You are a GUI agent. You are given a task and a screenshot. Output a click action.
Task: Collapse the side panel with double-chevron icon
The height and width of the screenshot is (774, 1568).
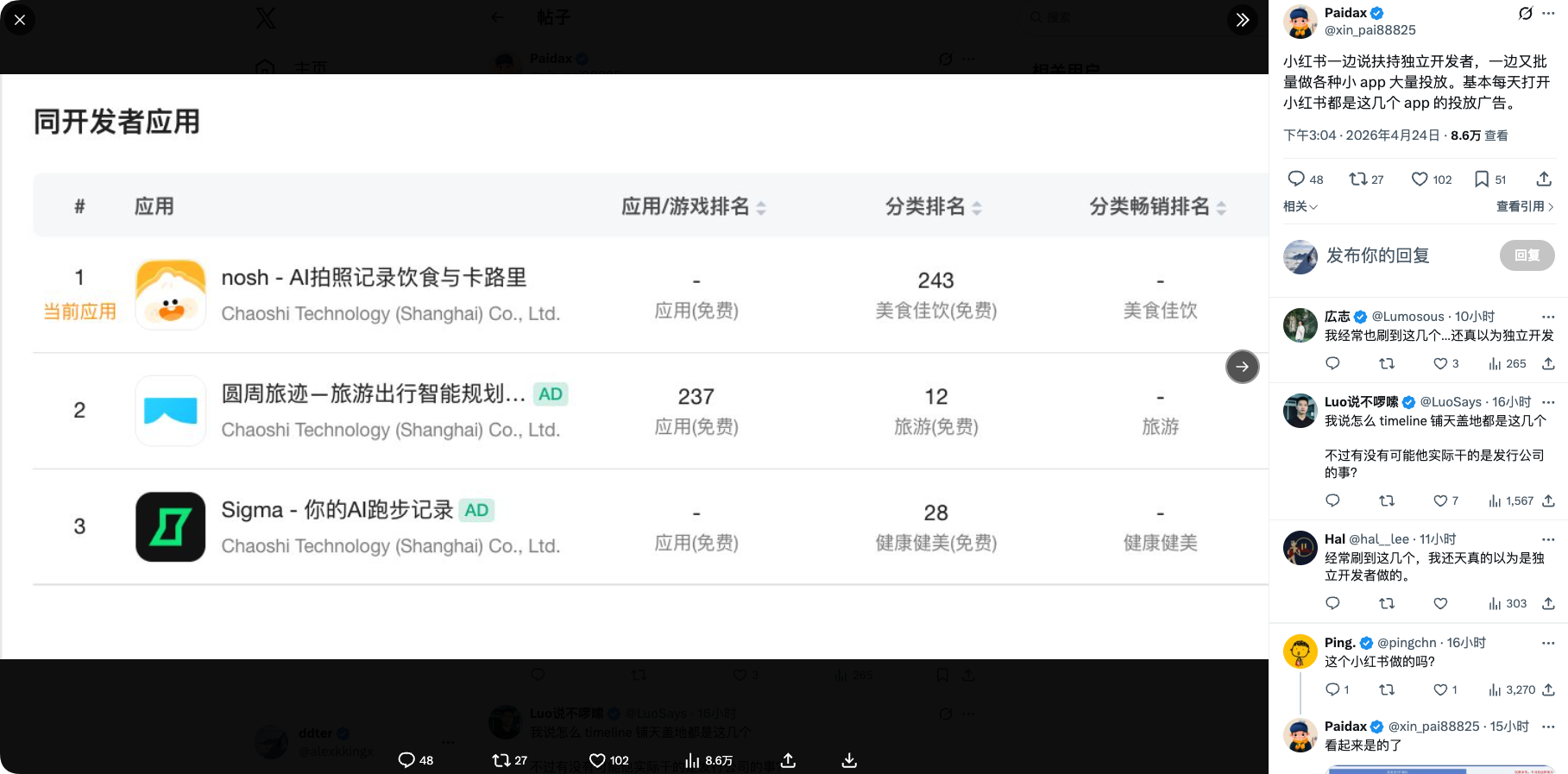[1242, 19]
